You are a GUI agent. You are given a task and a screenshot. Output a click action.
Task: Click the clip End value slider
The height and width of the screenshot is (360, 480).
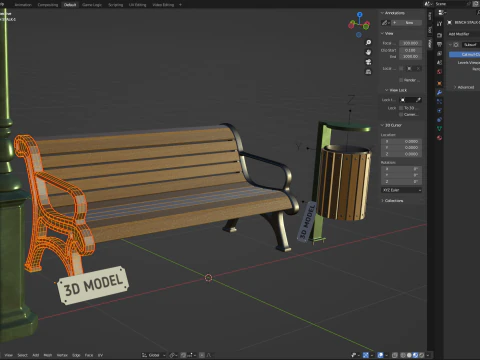[410, 57]
